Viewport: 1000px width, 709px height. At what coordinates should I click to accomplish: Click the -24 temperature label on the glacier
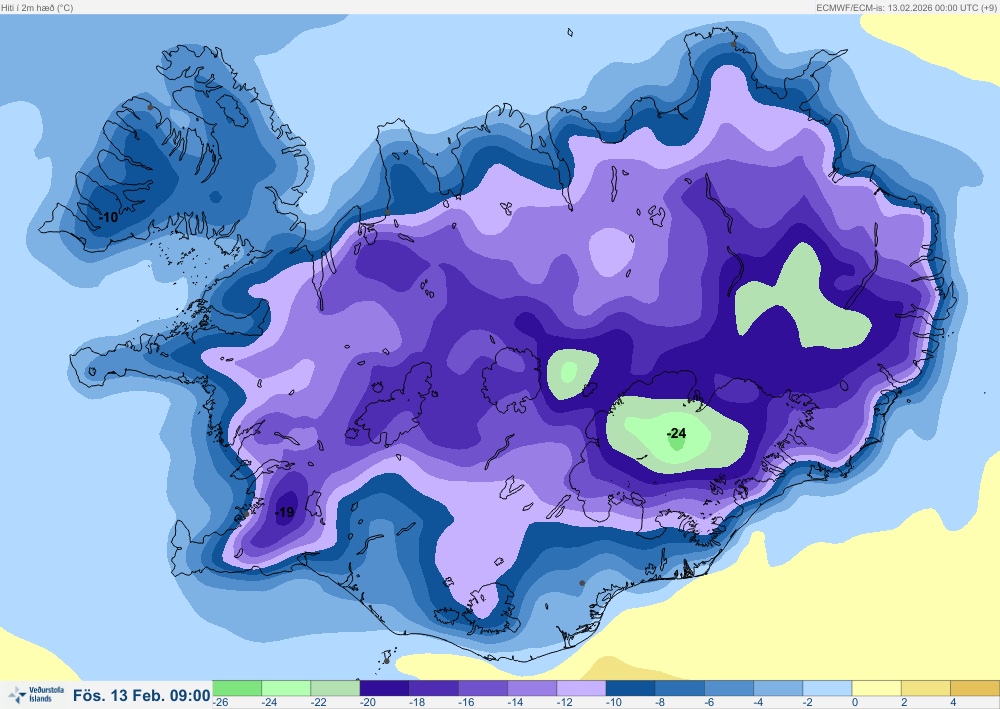point(676,434)
